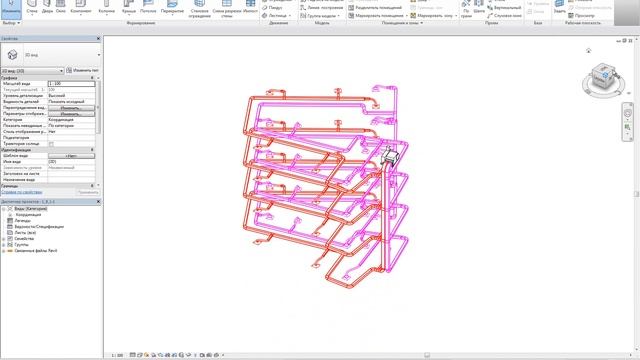Viewport: 640px width, 360px height.
Task: Expand the Группы tree node
Action: tap(4, 244)
